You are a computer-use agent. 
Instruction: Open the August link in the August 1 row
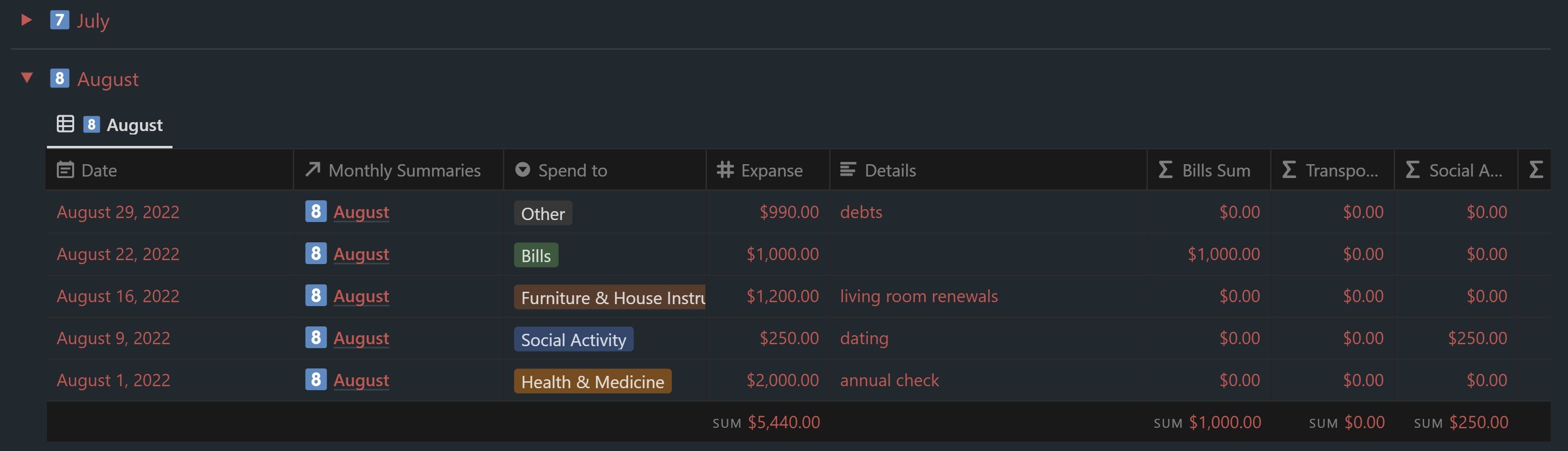pyautogui.click(x=361, y=380)
